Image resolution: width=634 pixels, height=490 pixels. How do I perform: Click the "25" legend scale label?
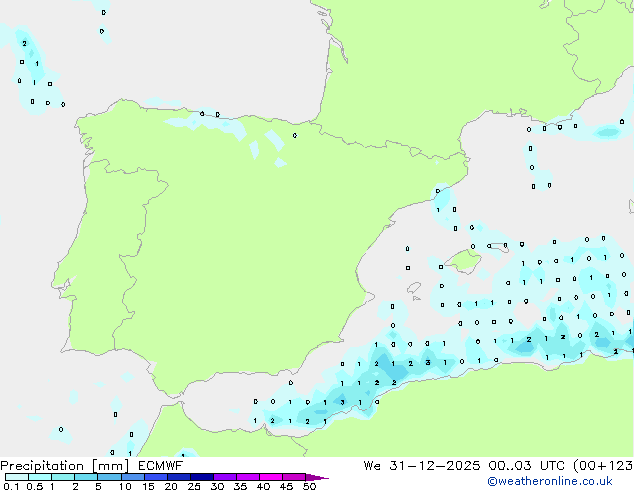194,486
